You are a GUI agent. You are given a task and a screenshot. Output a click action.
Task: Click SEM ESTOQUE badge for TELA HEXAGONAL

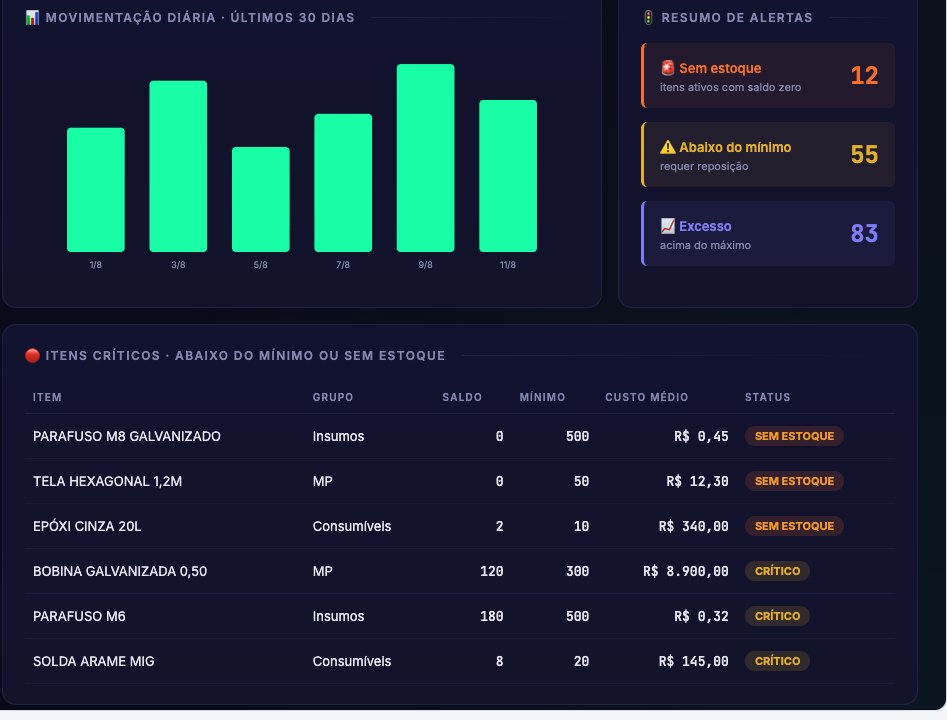(794, 481)
